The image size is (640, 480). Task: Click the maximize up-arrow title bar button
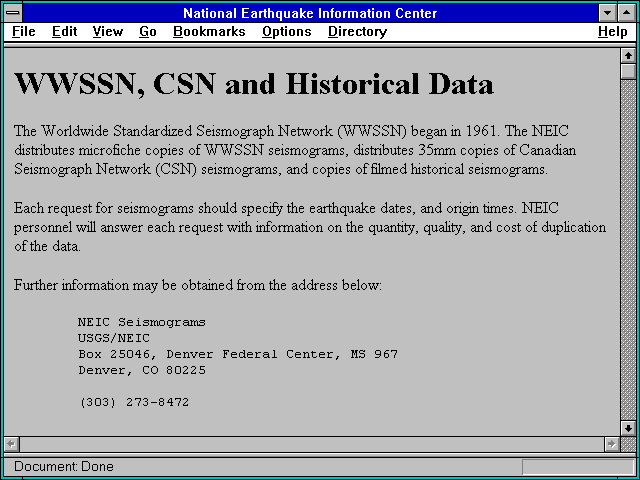coord(627,13)
